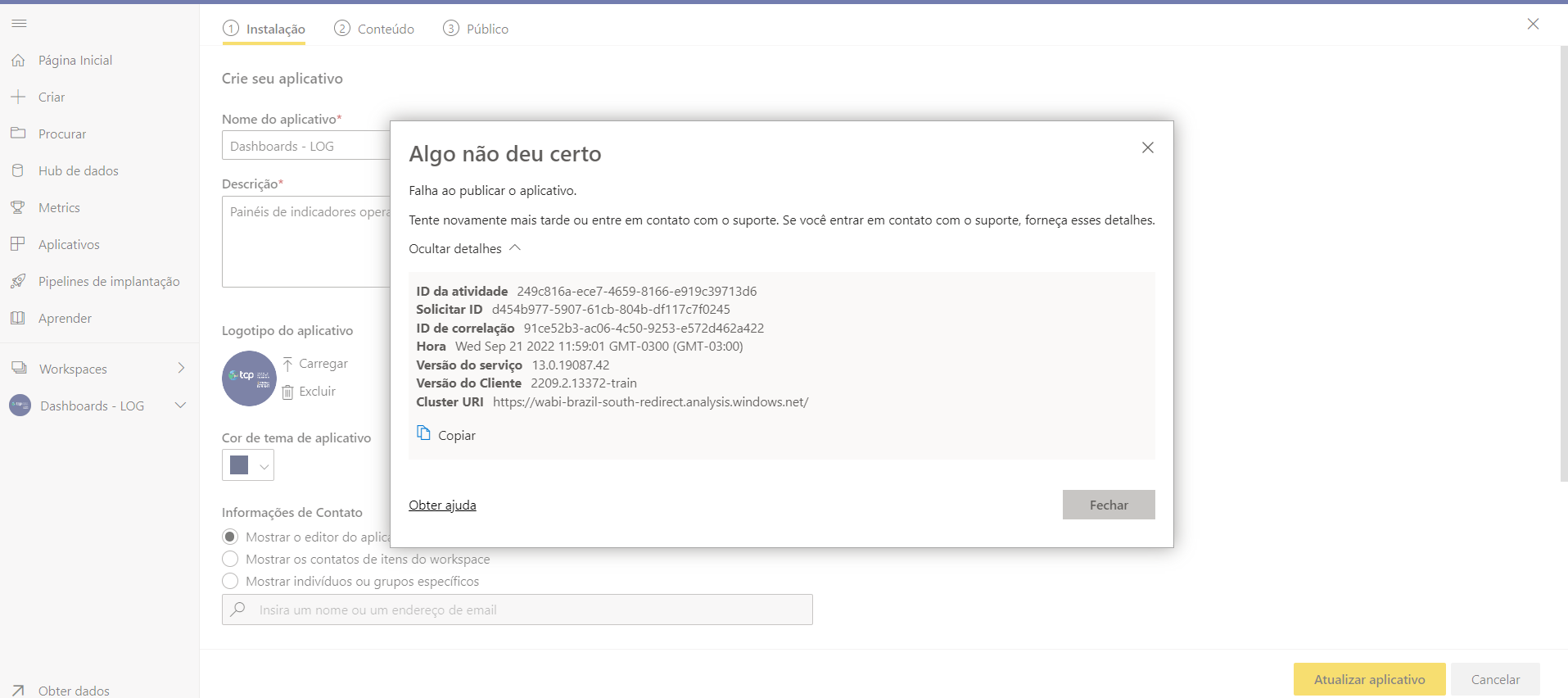Open Hub de dados database icon
This screenshot has width=1568, height=698.
click(x=18, y=170)
